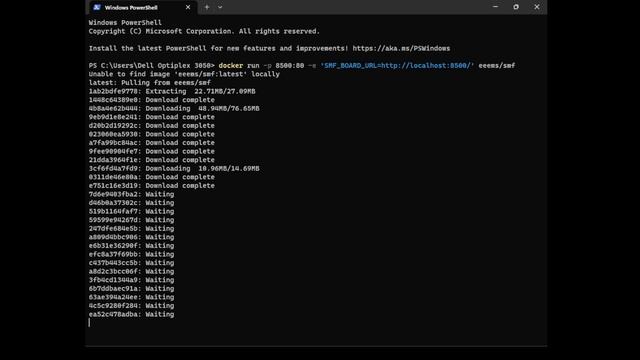
Task: Click the 247dfe684e5b Waiting line
Action: 131,229
